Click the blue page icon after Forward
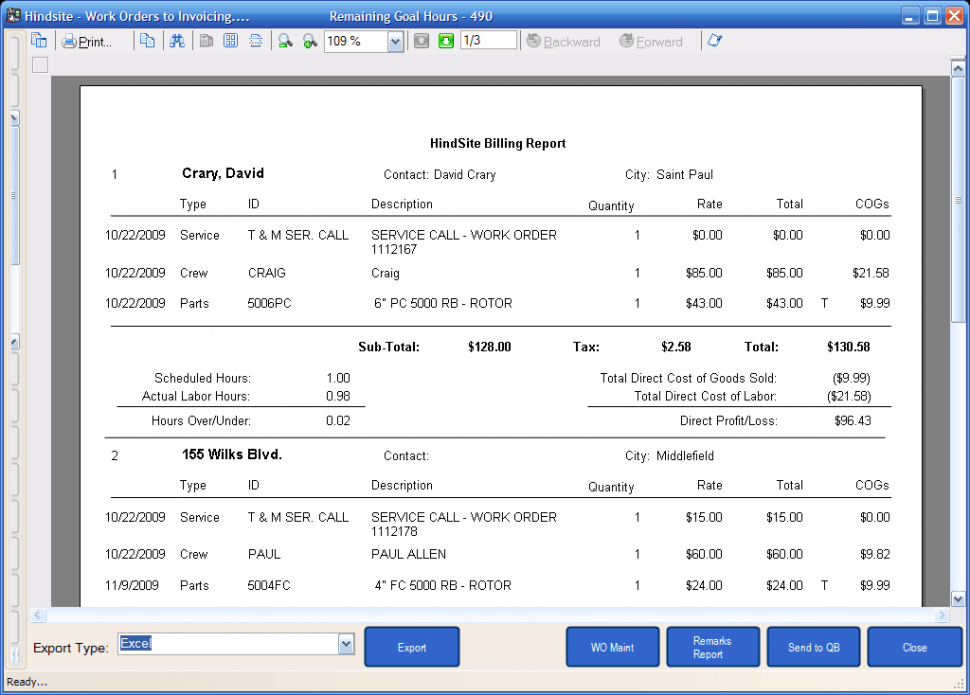 [x=715, y=41]
